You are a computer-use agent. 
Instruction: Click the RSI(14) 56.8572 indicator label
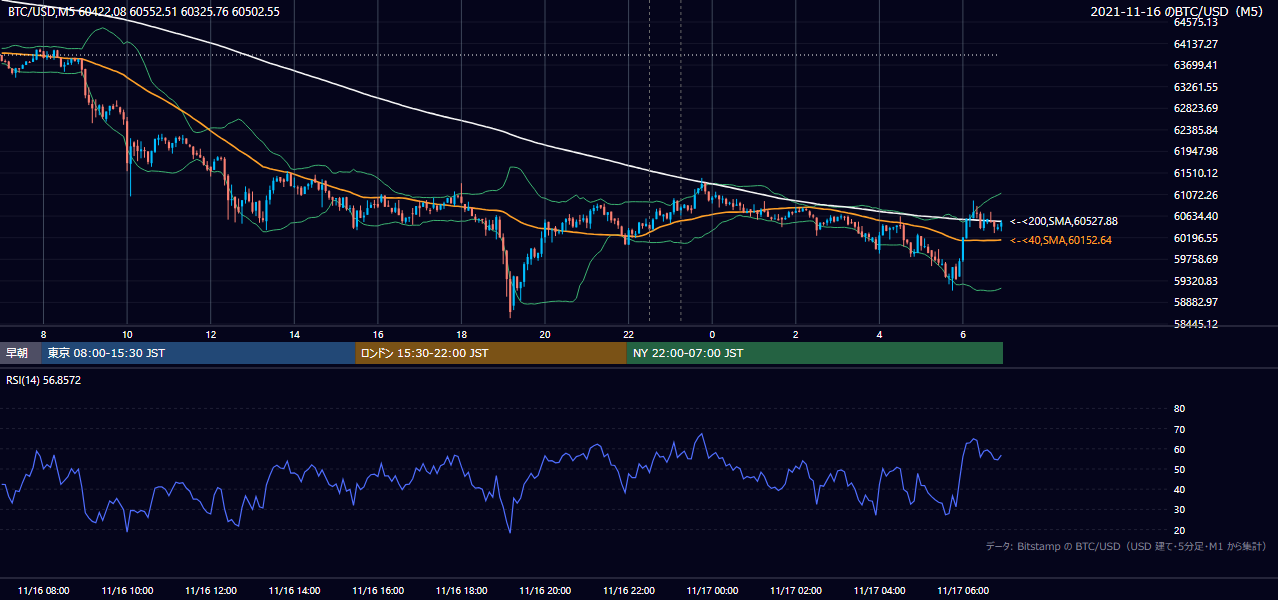(43, 380)
